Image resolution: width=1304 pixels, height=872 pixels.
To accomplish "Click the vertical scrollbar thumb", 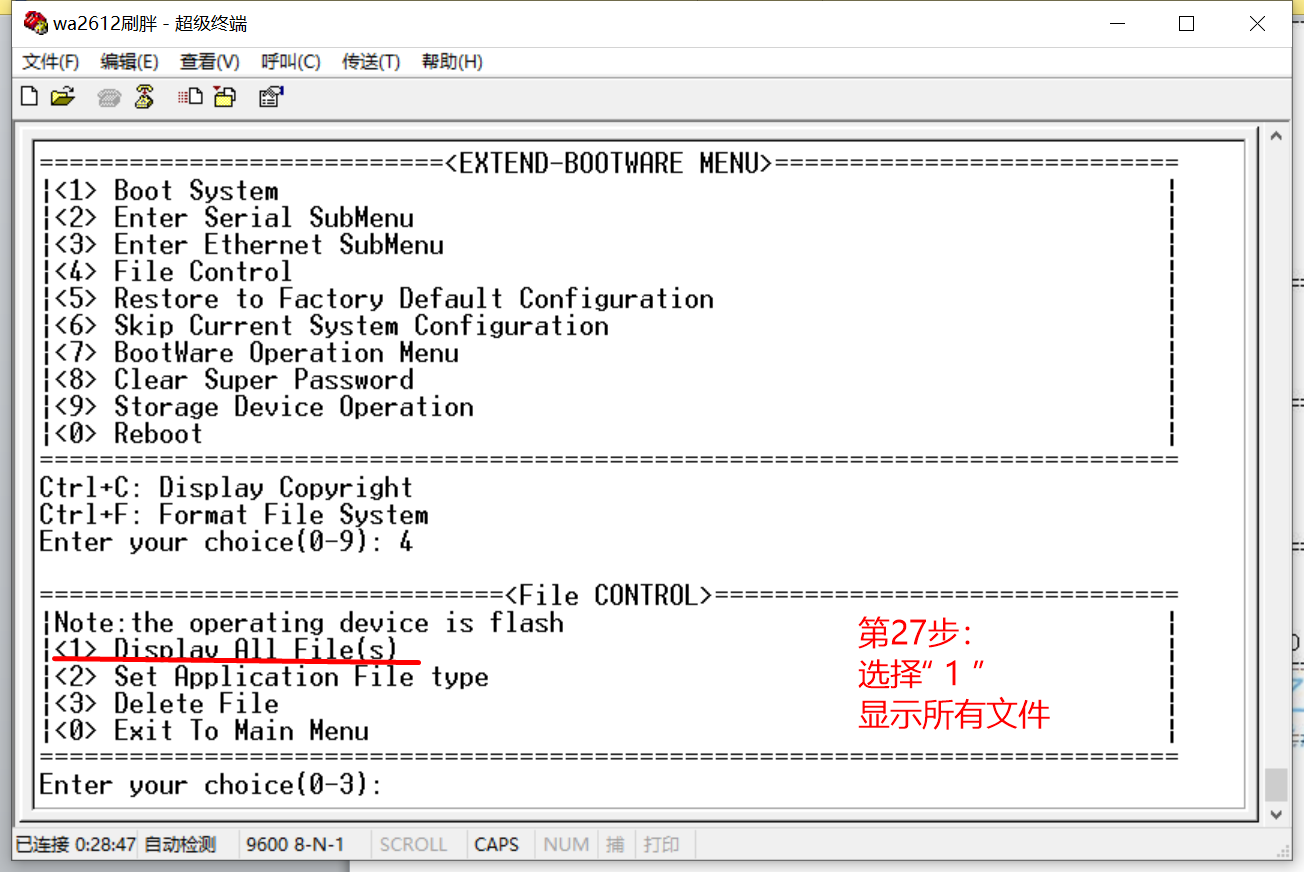I will coord(1276,785).
